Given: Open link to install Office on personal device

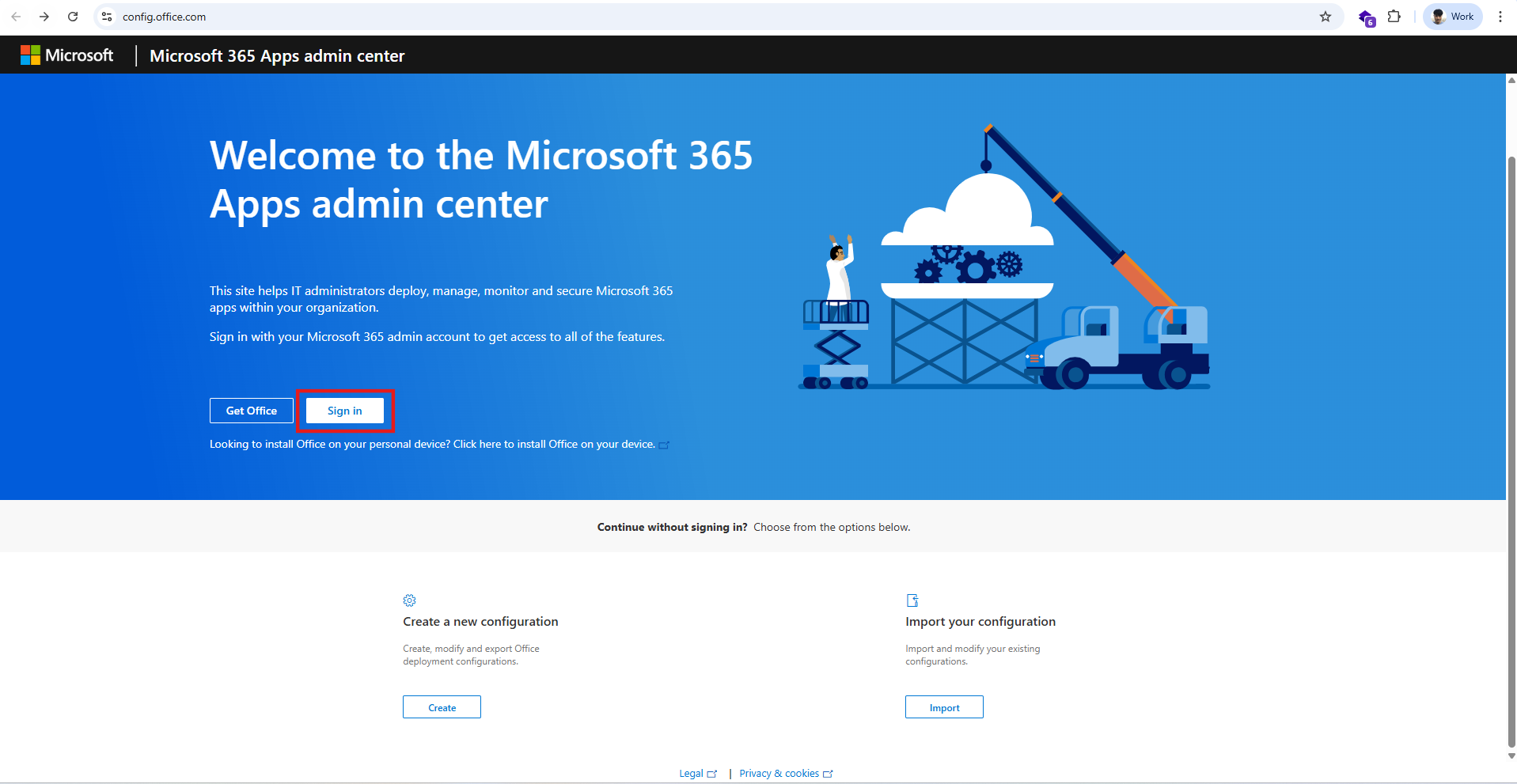Looking at the screenshot, I should (x=554, y=445).
